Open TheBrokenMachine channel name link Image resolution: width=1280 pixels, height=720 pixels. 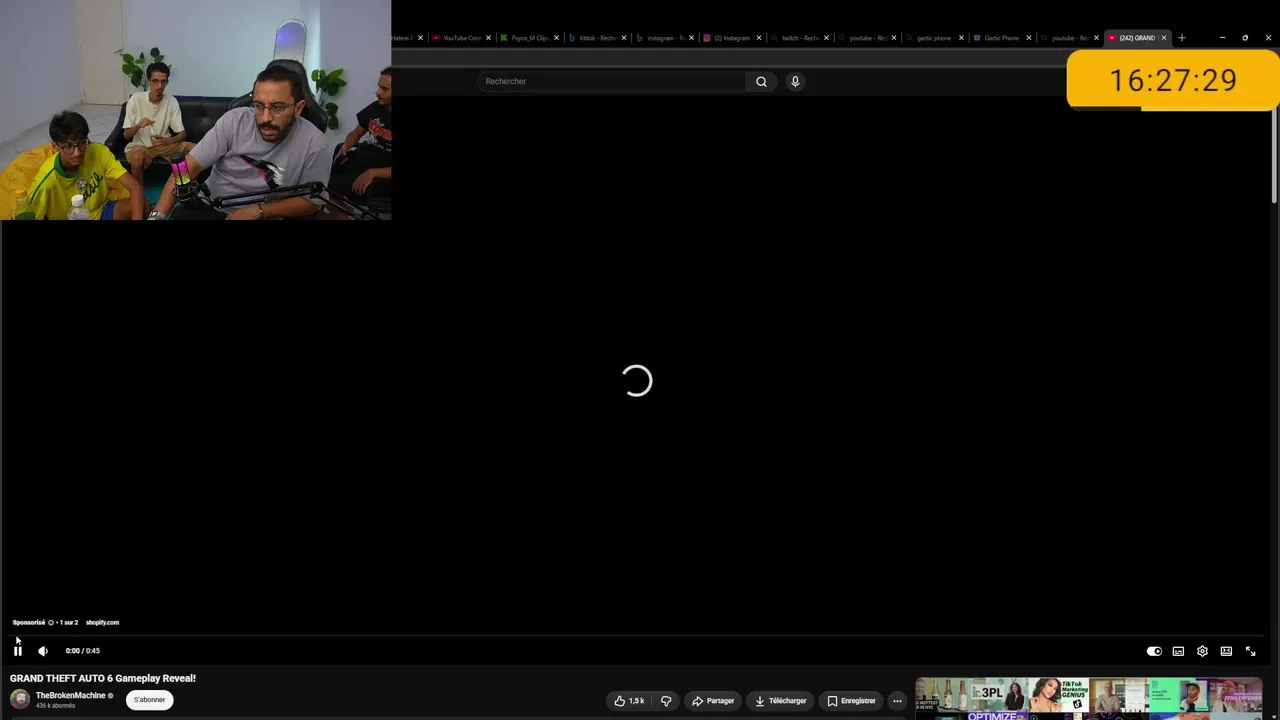[70, 695]
